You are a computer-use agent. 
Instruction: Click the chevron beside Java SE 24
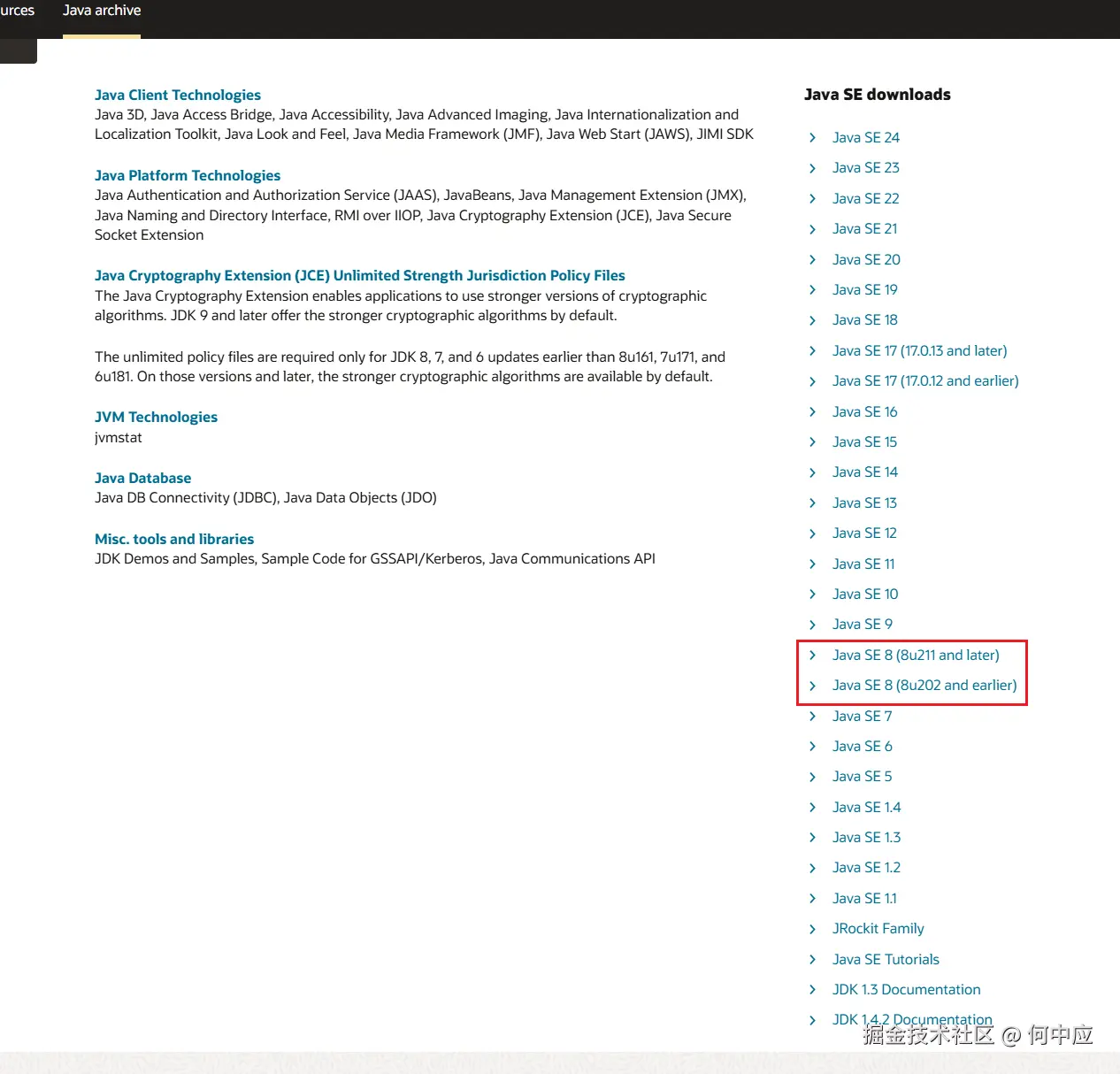point(812,137)
